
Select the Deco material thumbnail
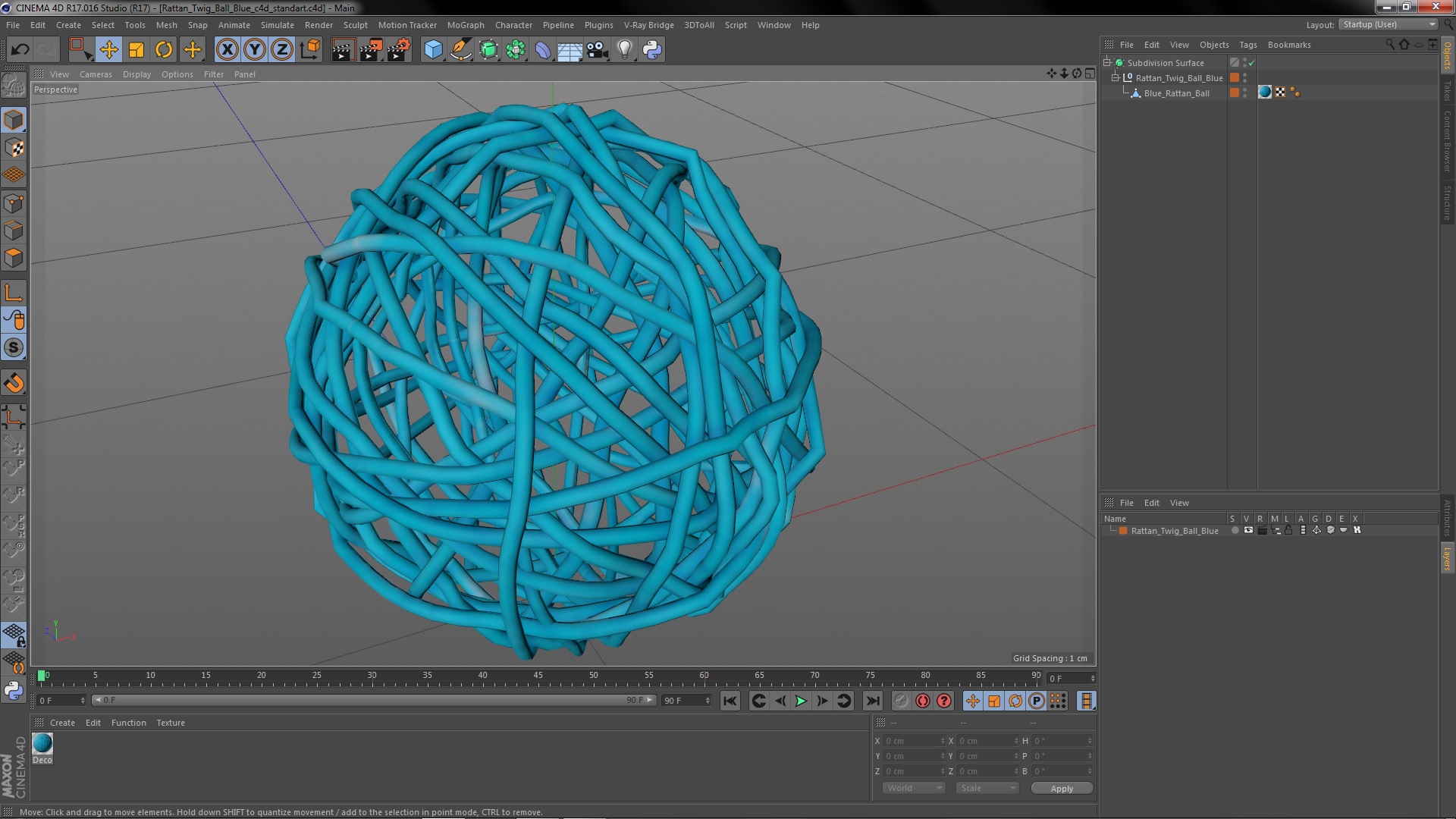point(42,743)
